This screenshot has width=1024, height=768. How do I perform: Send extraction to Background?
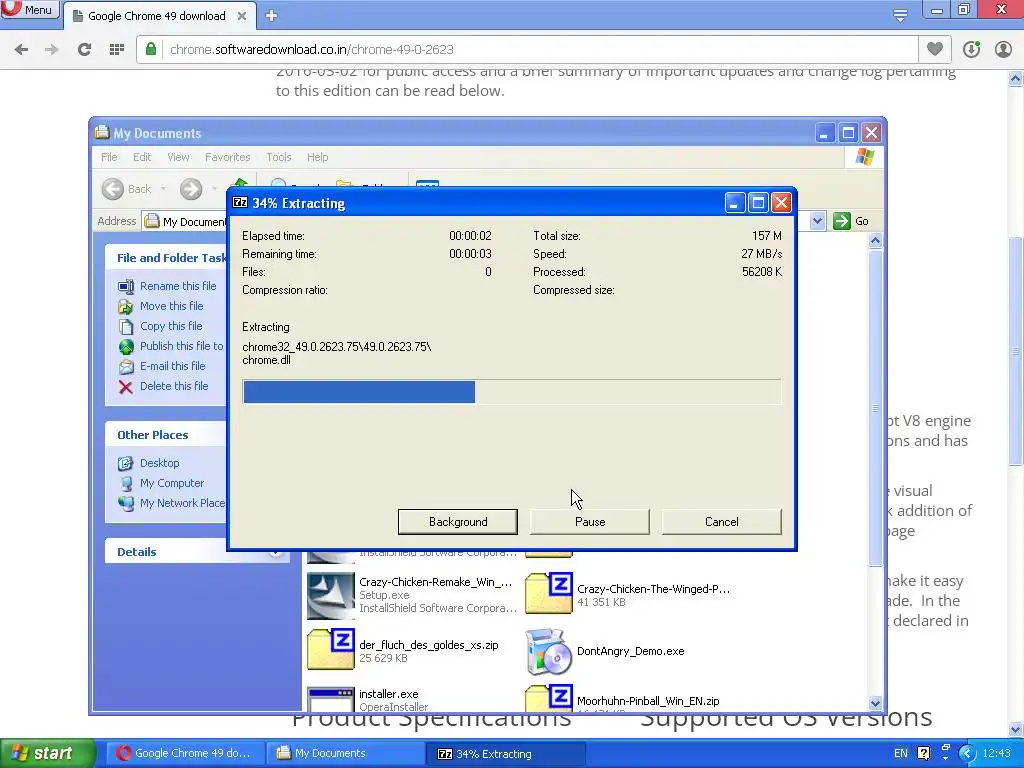[458, 522]
